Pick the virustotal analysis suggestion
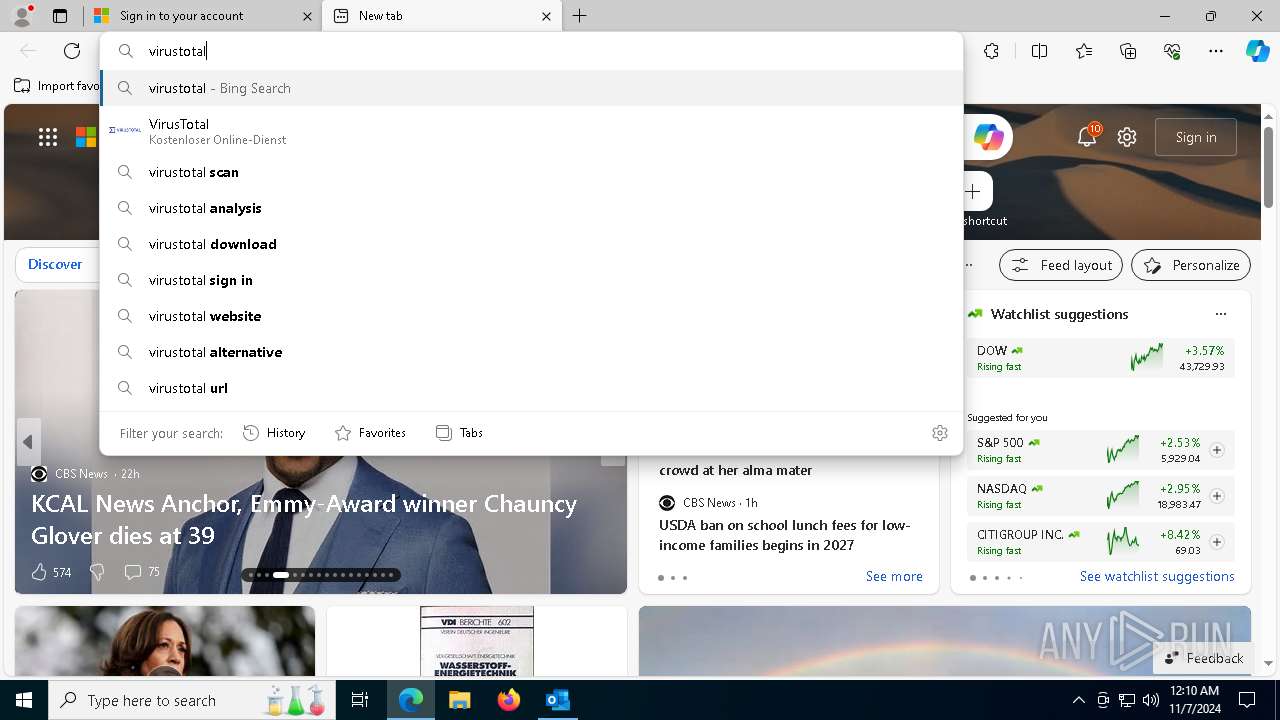 point(531,208)
